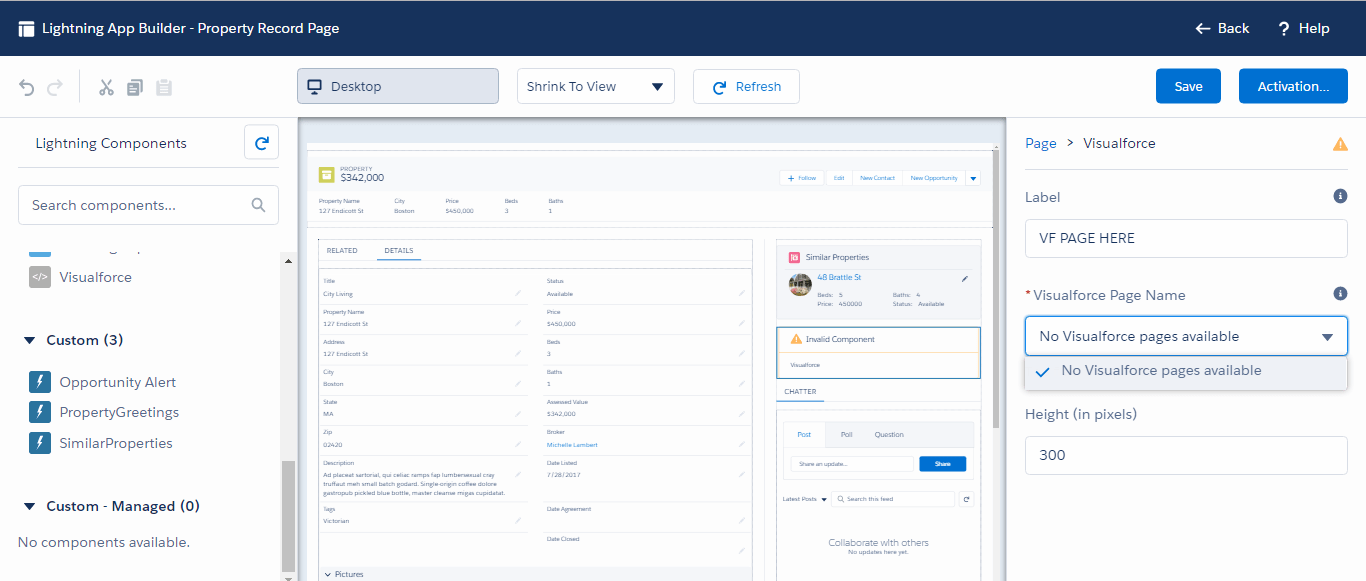Click the Visualforce component icon in the sidebar
This screenshot has height=581, width=1366.
click(38, 277)
